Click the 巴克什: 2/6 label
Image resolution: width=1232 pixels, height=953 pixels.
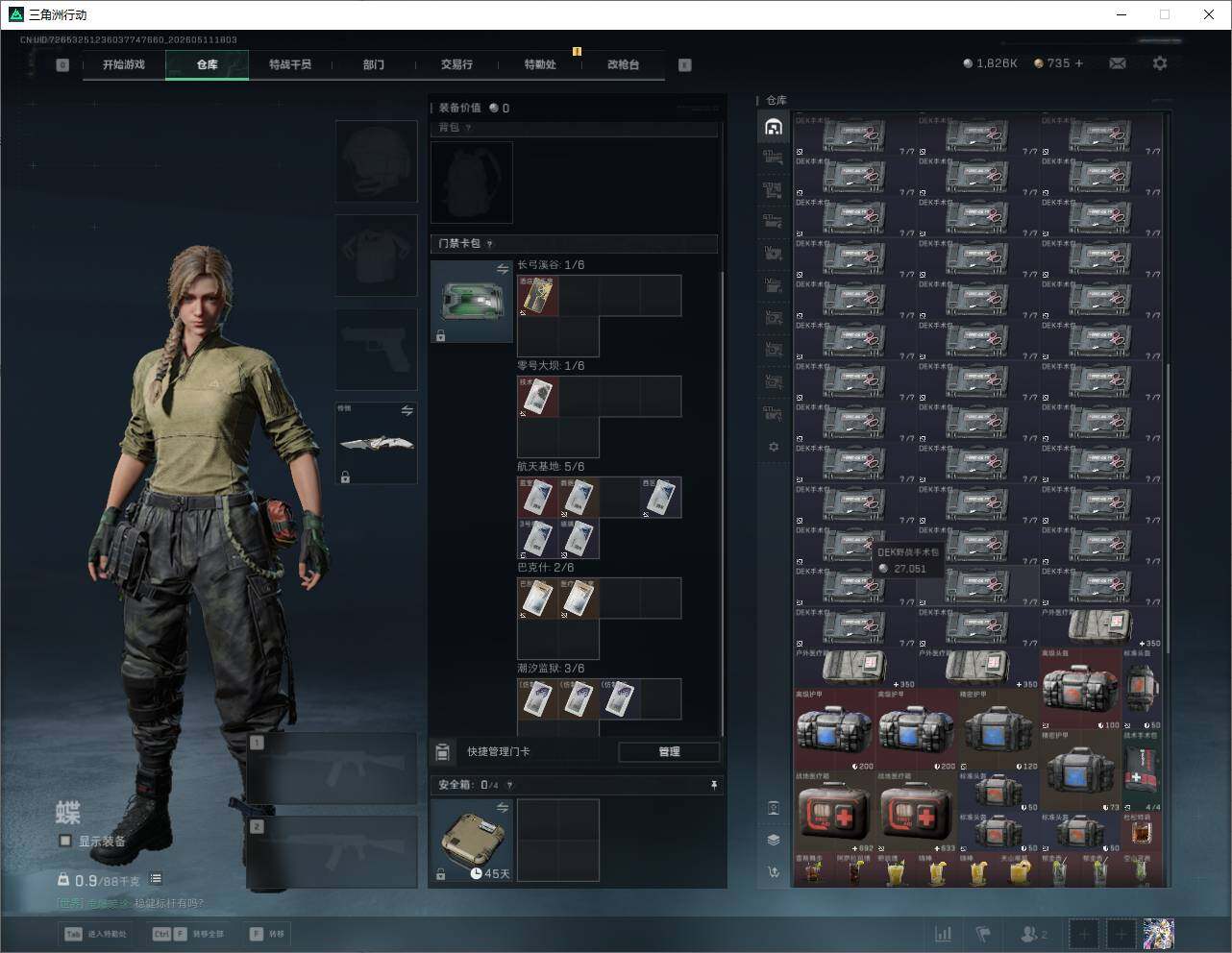pyautogui.click(x=545, y=568)
